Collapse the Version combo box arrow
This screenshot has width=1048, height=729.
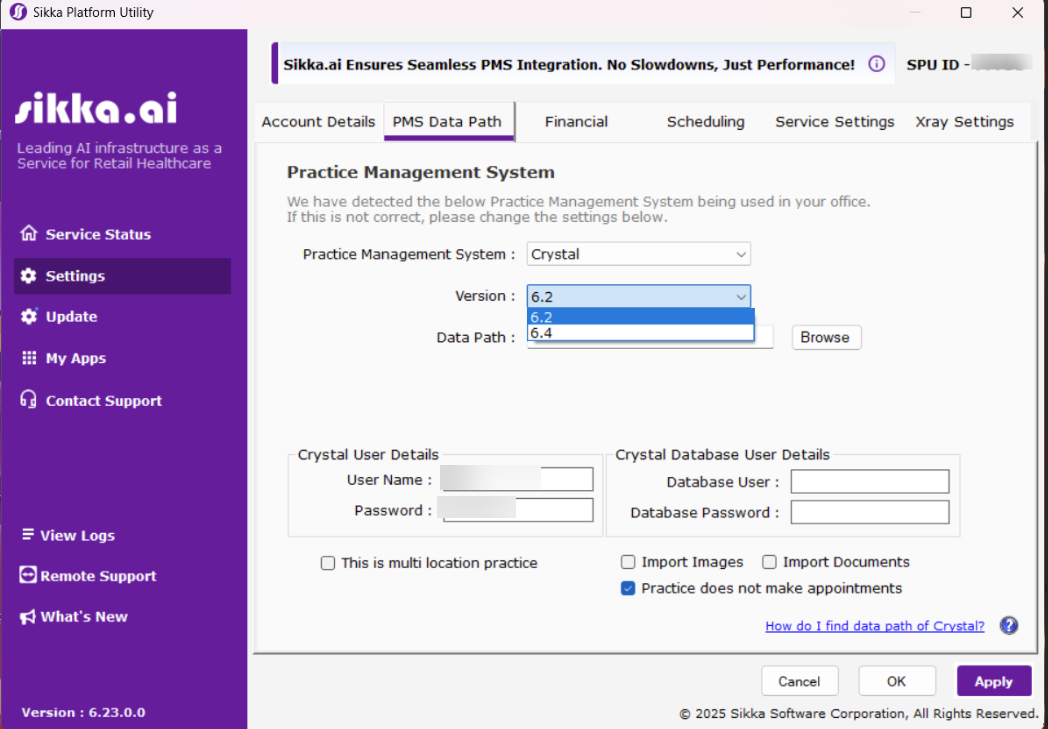[740, 296]
